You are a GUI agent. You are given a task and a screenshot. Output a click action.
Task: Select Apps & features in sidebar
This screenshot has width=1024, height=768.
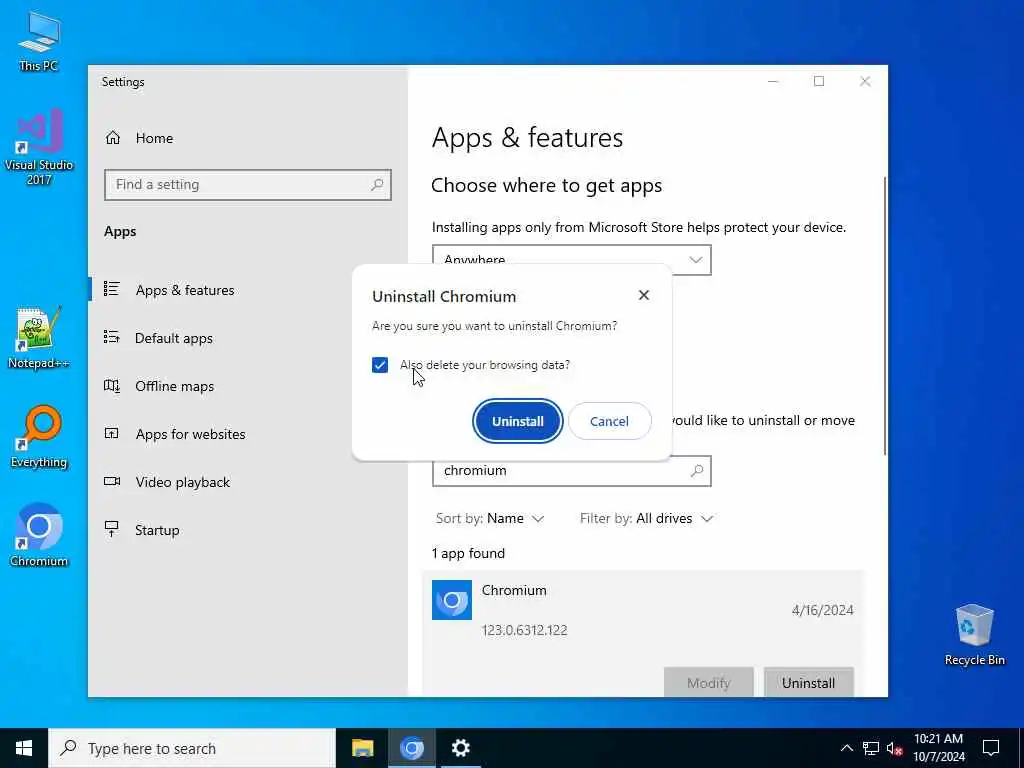click(x=185, y=290)
